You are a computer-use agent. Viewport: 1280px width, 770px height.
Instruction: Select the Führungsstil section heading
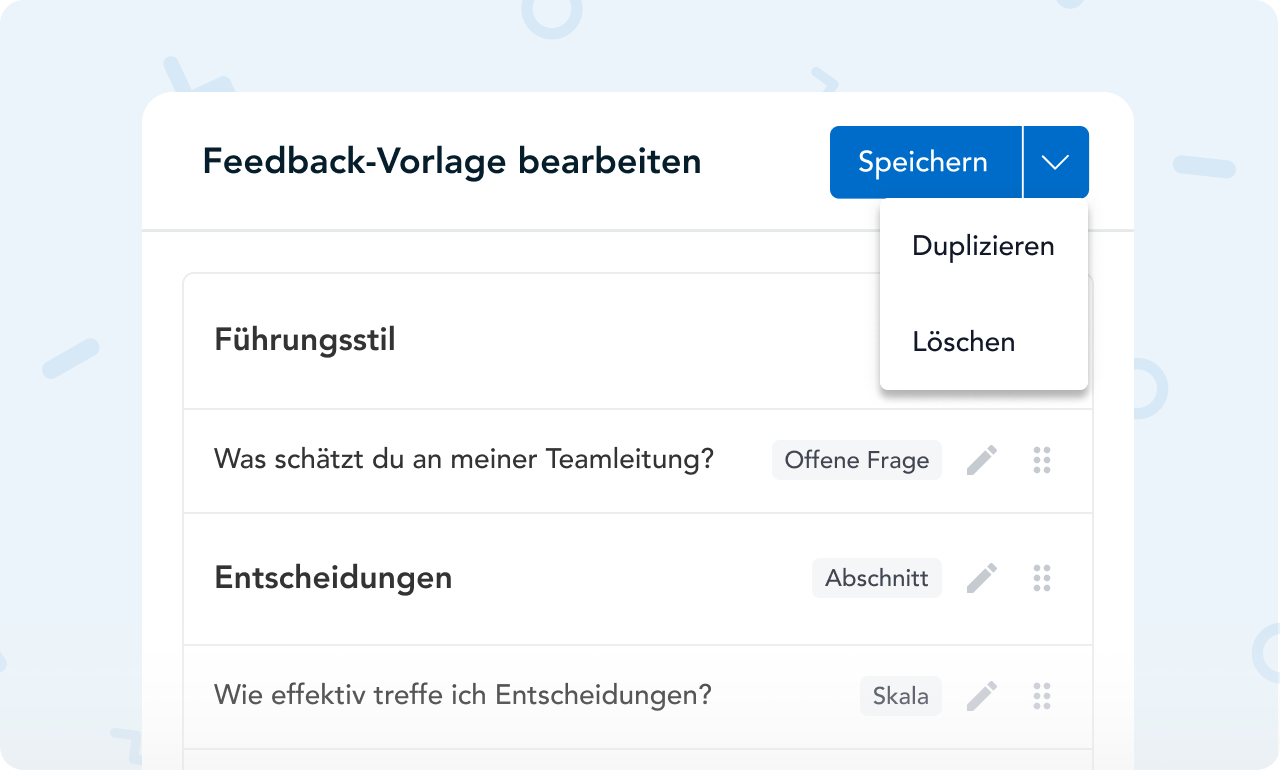pyautogui.click(x=305, y=340)
